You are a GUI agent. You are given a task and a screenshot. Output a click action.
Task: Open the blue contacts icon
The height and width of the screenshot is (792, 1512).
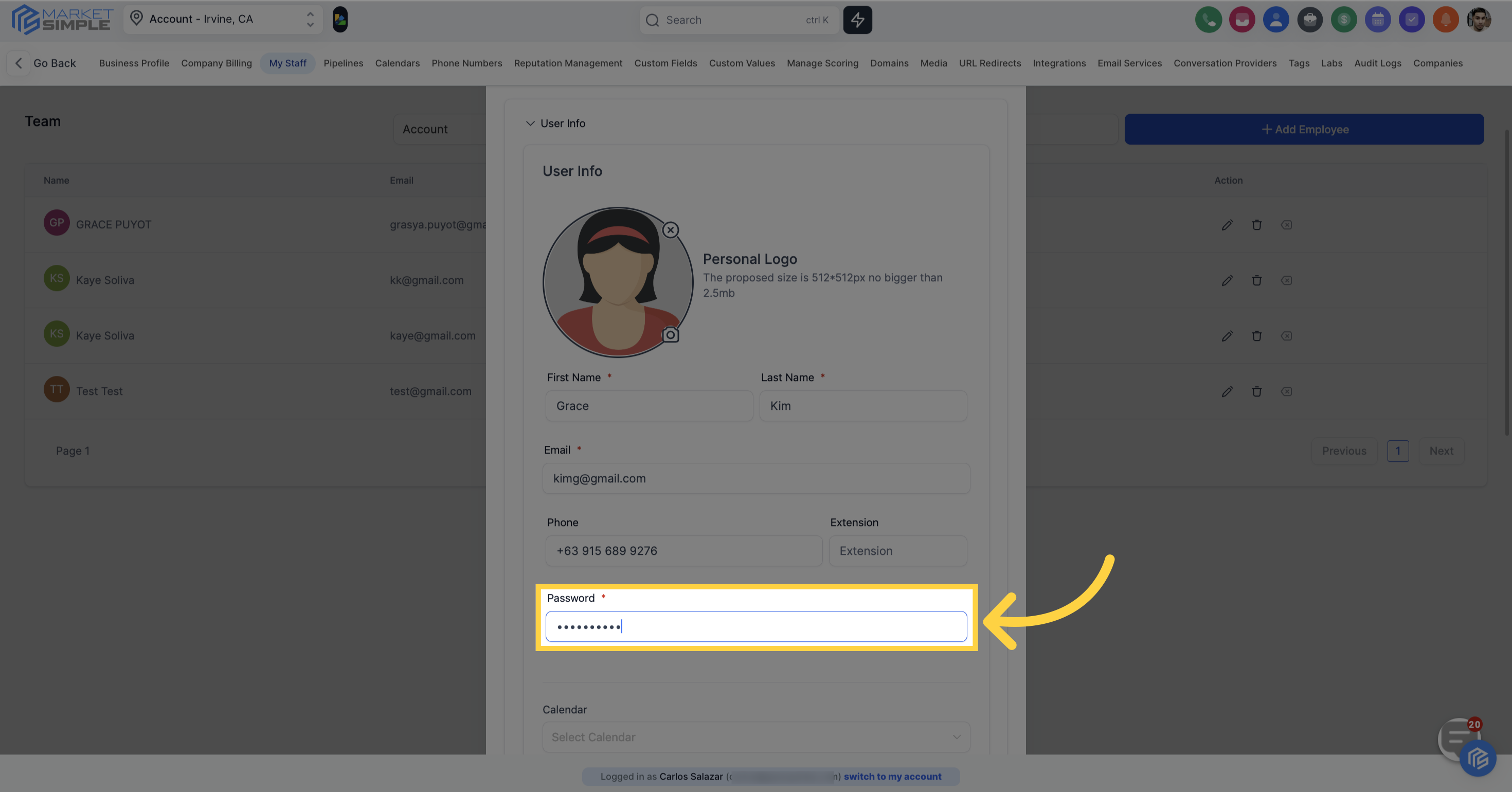tap(1276, 20)
